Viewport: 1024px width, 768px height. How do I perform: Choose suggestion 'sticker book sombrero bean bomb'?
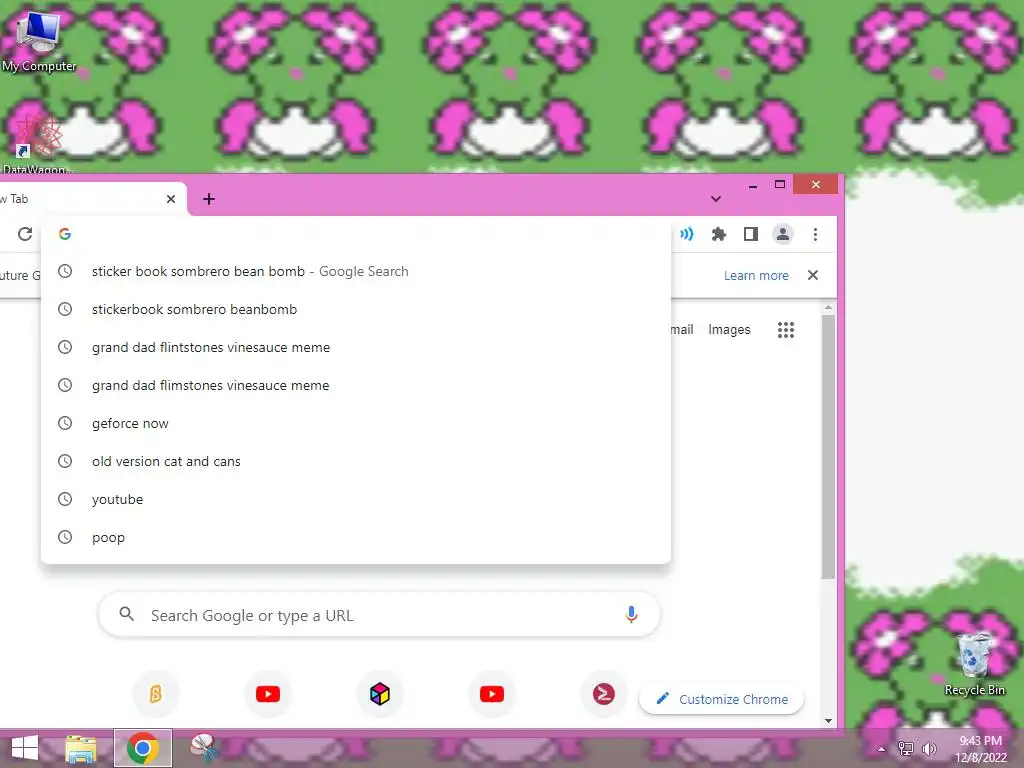[355, 271]
